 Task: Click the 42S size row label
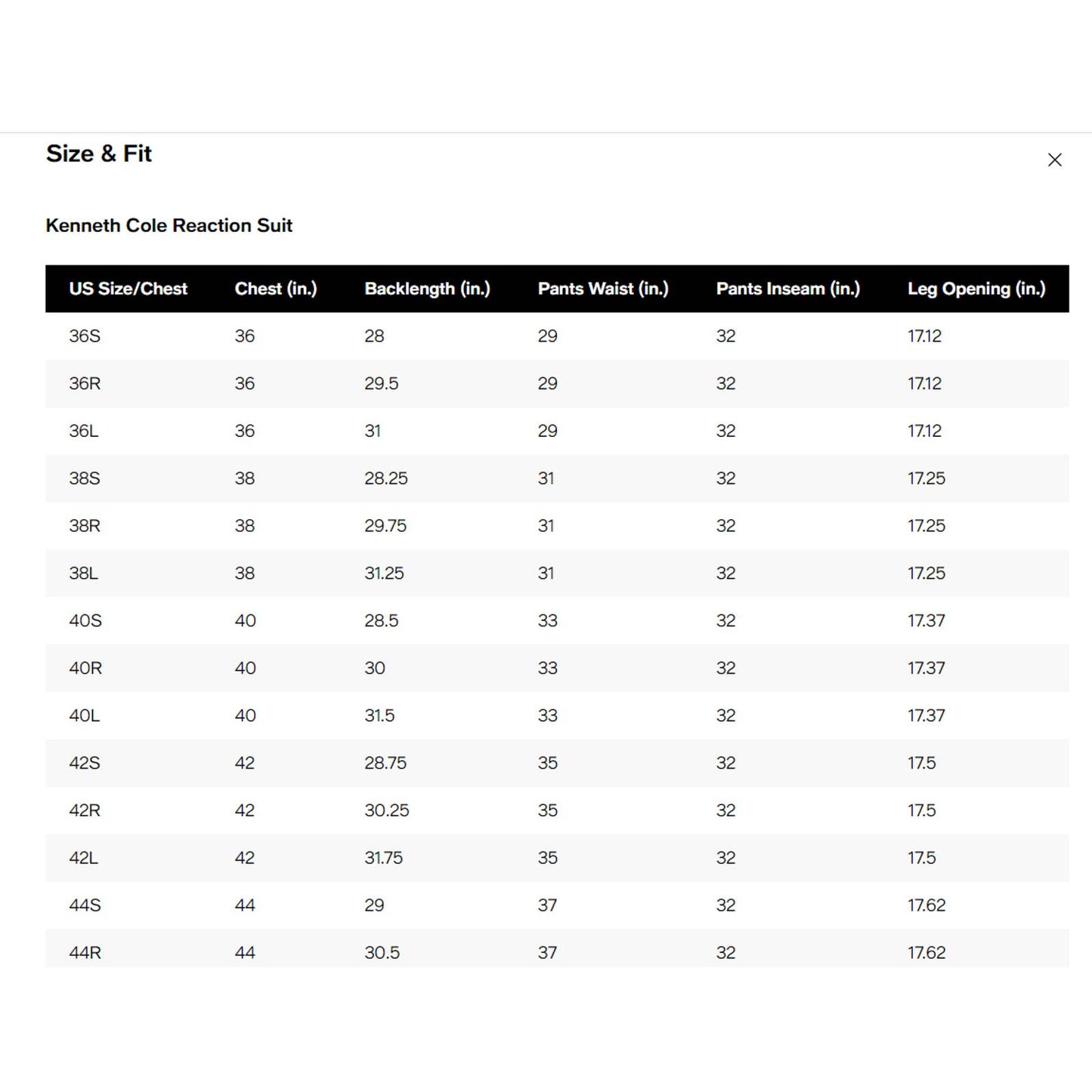pyautogui.click(x=85, y=763)
